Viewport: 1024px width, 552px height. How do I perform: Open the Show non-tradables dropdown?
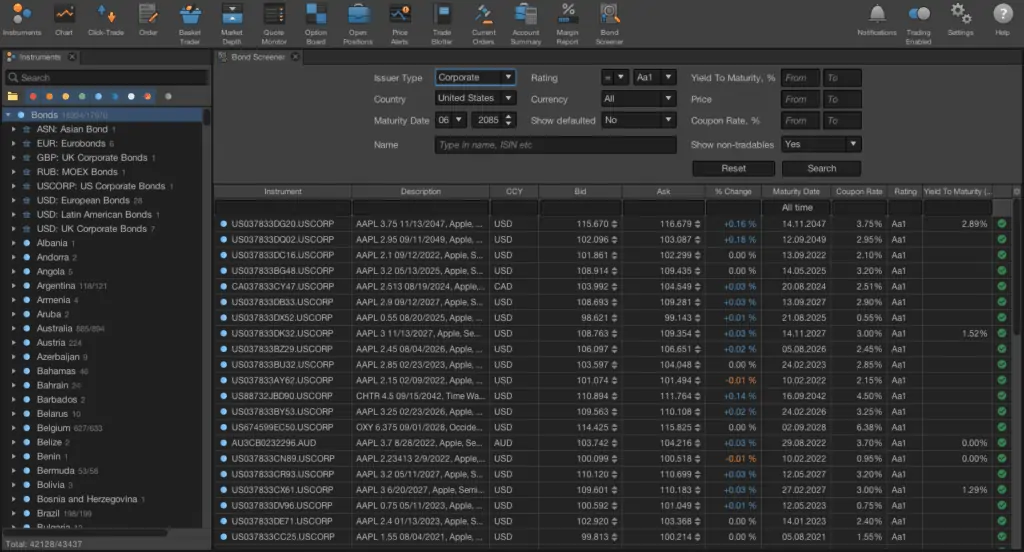pos(821,144)
